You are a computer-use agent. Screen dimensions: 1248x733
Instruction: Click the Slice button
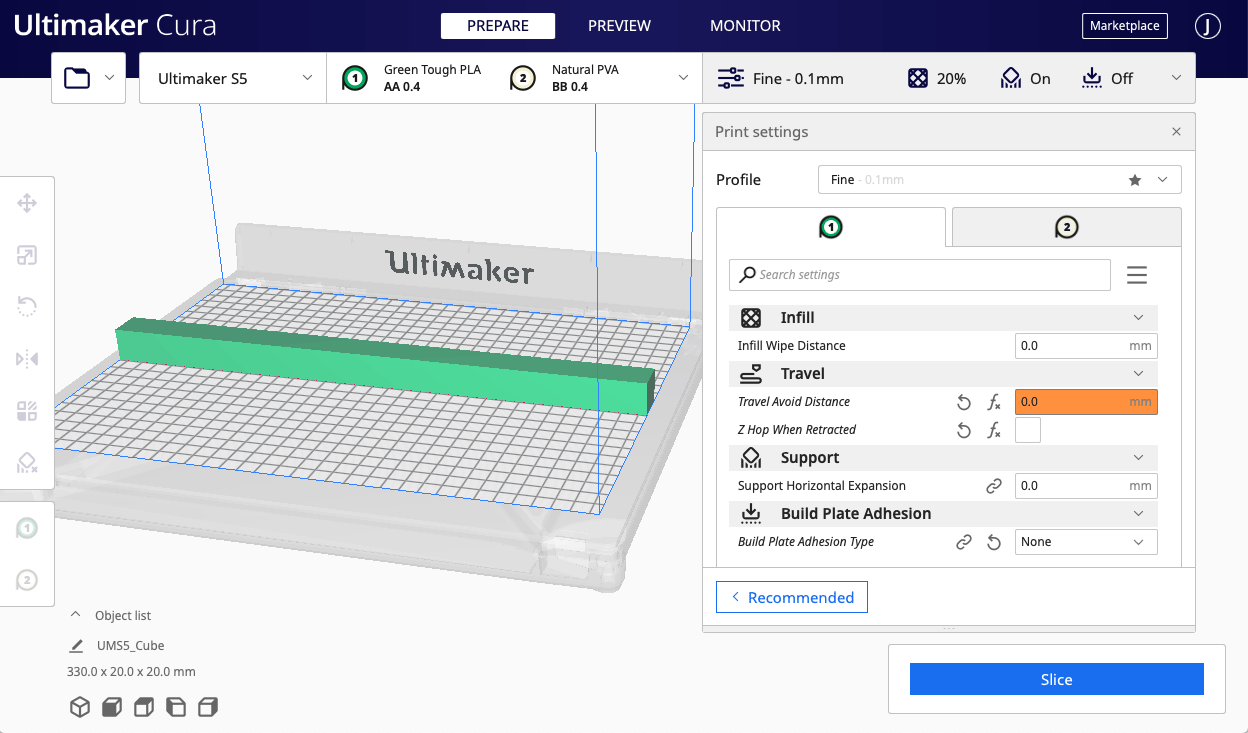click(x=1056, y=680)
